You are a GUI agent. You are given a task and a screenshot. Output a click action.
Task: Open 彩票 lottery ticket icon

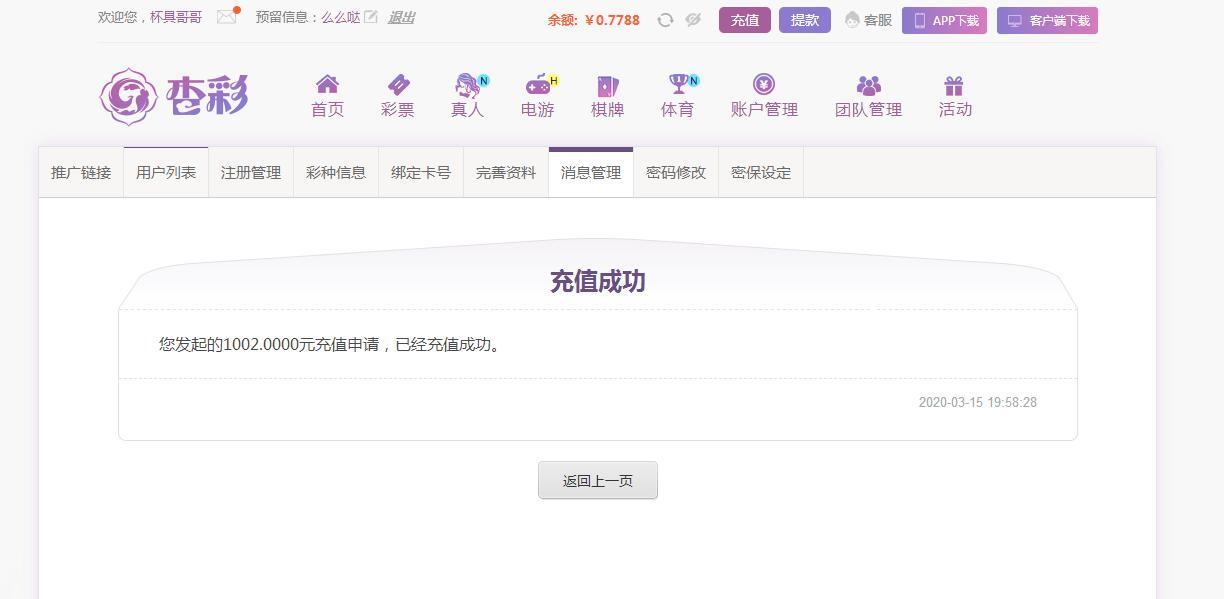[x=398, y=84]
